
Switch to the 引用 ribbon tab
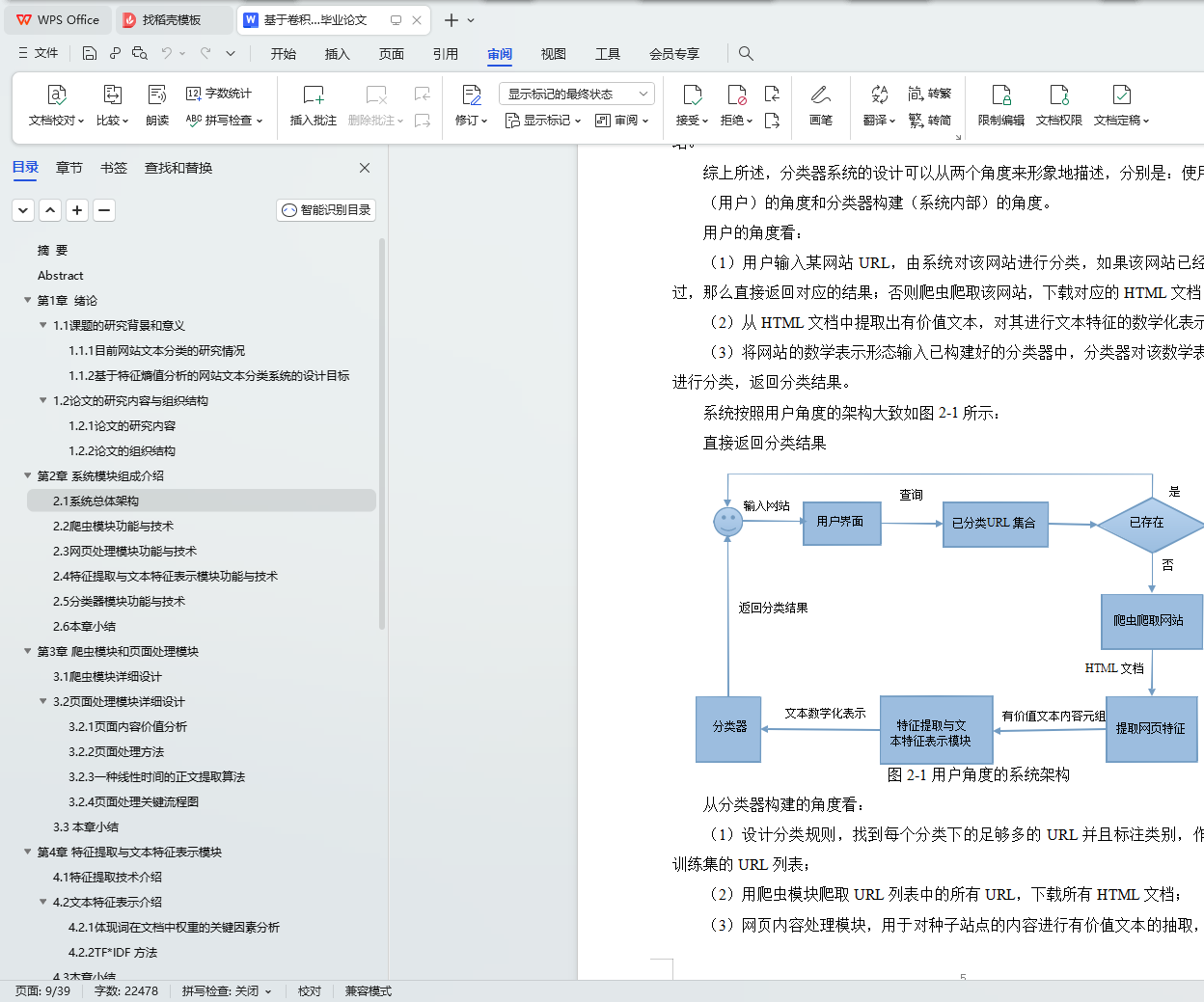click(446, 54)
